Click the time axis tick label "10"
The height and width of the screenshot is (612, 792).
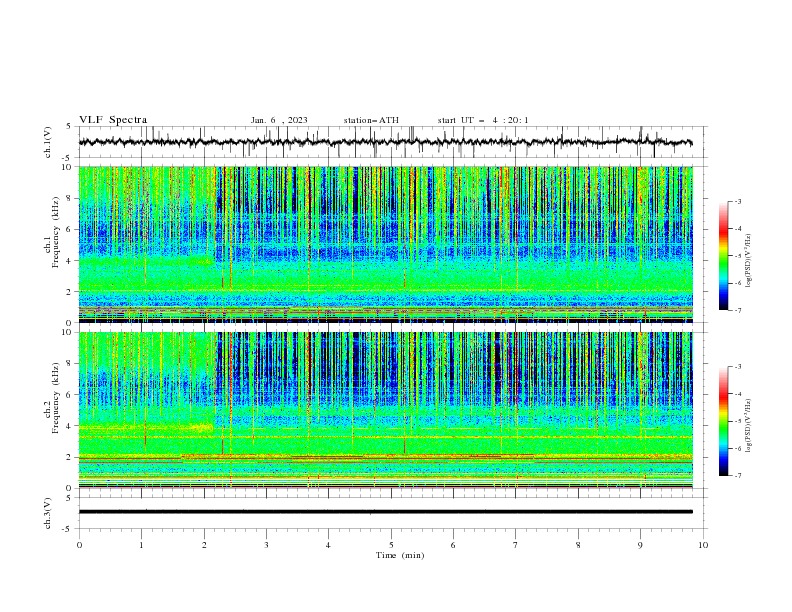pos(703,545)
